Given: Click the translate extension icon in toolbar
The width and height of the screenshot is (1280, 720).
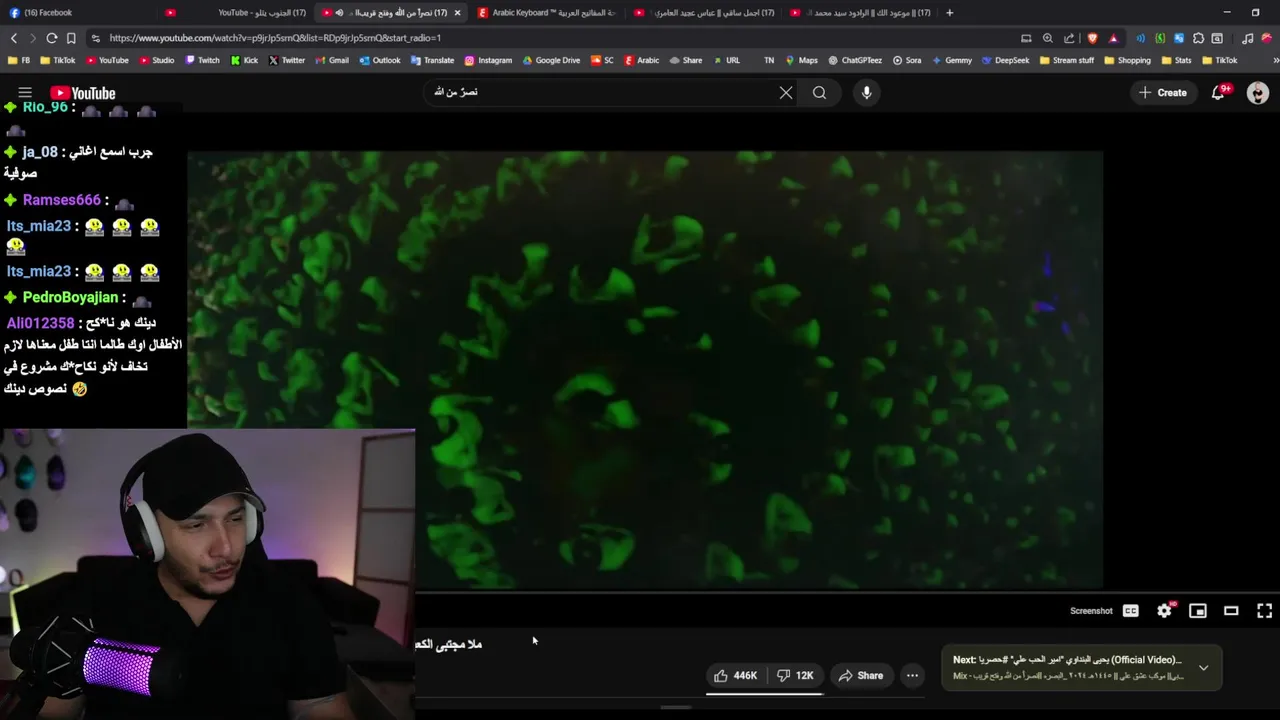Looking at the screenshot, I should [1179, 38].
